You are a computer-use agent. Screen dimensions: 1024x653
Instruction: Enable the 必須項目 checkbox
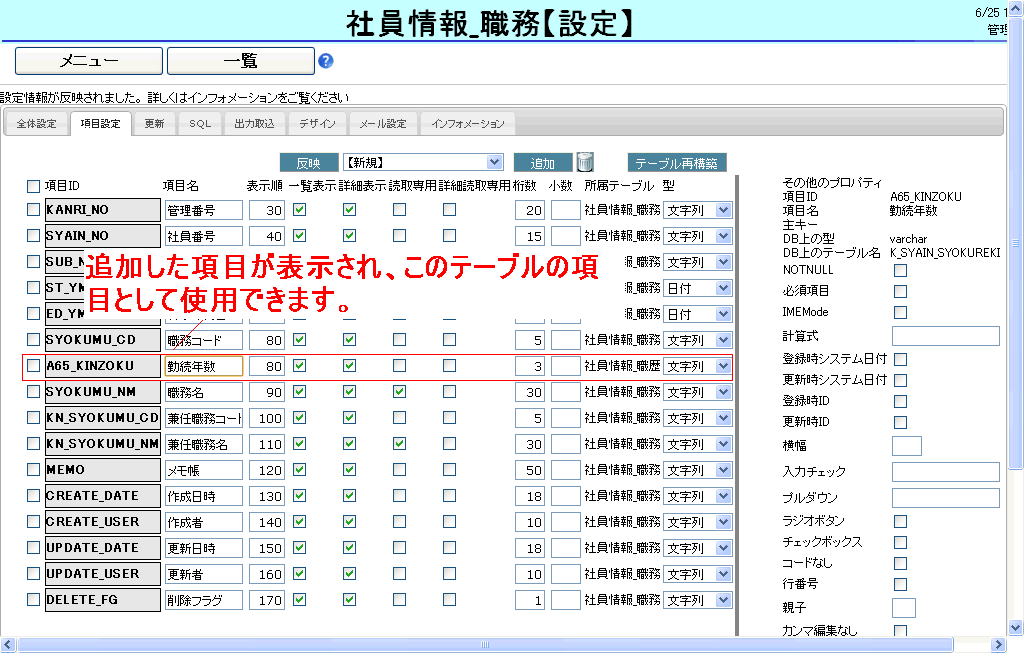point(900,291)
